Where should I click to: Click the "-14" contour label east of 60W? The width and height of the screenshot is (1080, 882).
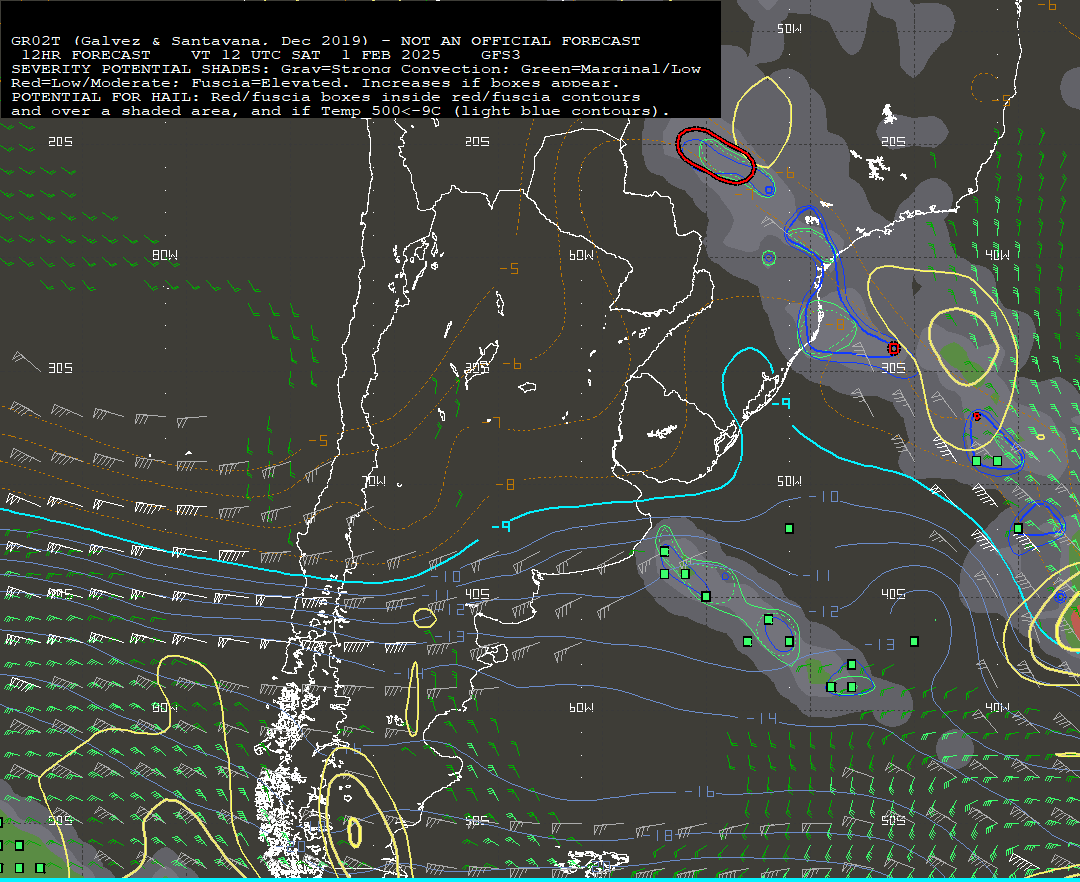pyautogui.click(x=762, y=718)
